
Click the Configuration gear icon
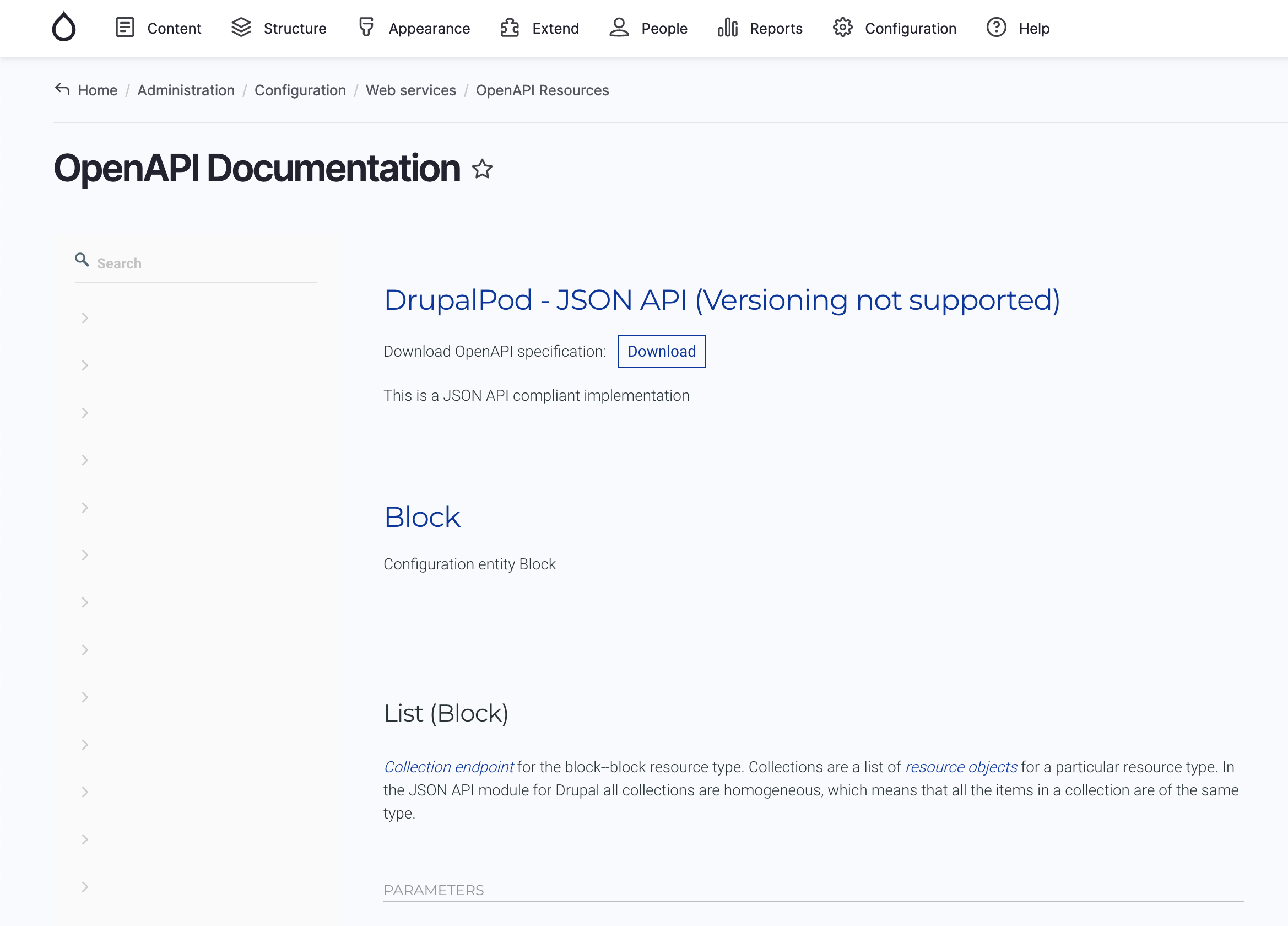coord(843,27)
